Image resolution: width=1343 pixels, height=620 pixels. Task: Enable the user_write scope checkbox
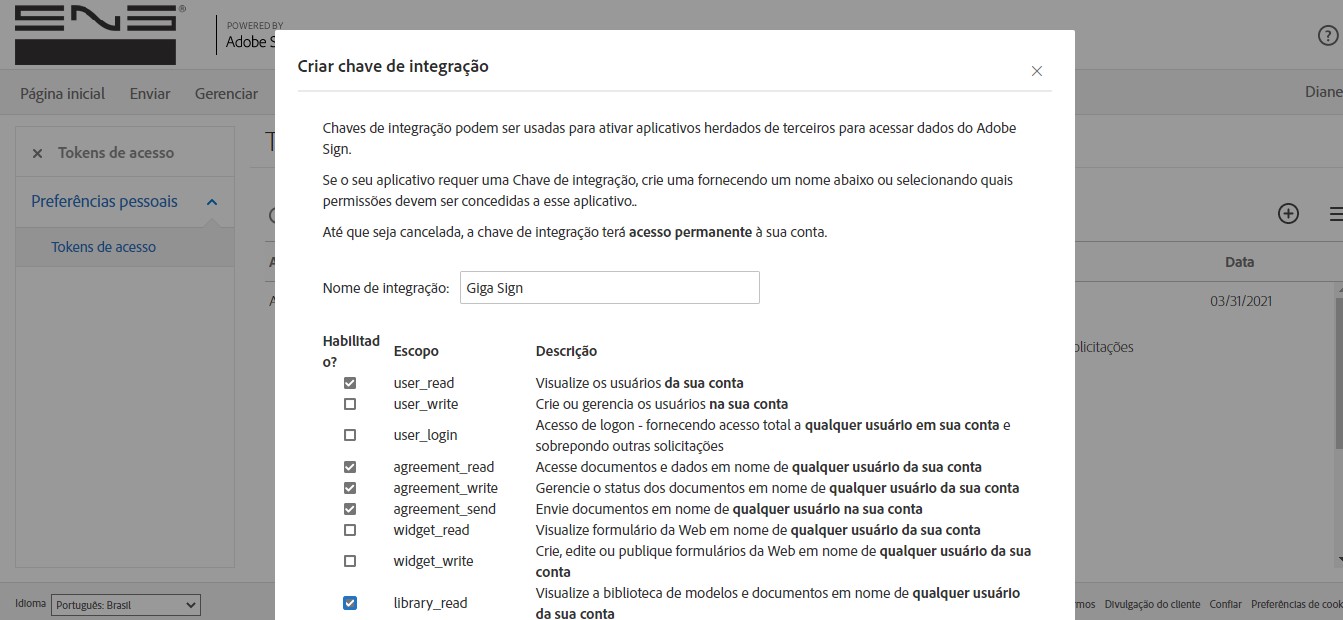350,404
